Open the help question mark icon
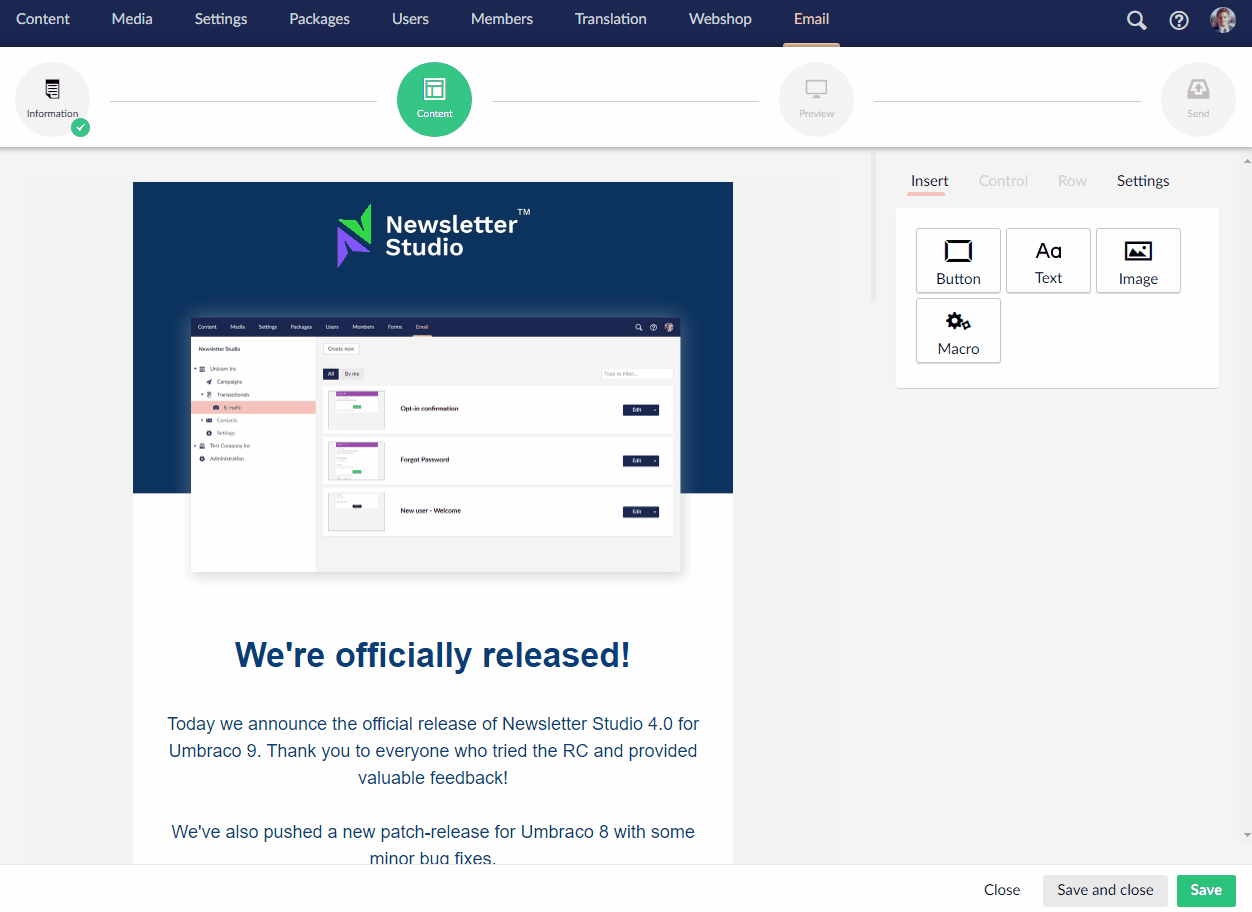This screenshot has height=912, width=1252. coord(1179,20)
